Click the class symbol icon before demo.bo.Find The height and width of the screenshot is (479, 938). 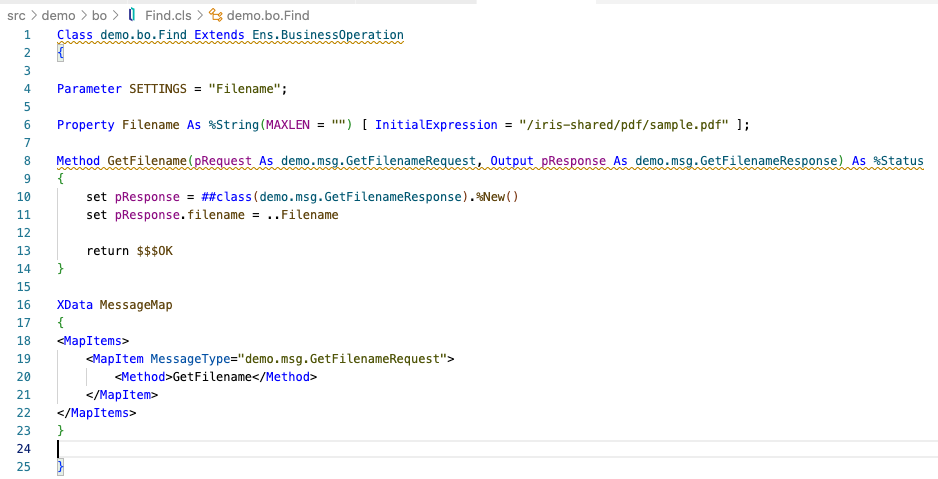pyautogui.click(x=216, y=16)
